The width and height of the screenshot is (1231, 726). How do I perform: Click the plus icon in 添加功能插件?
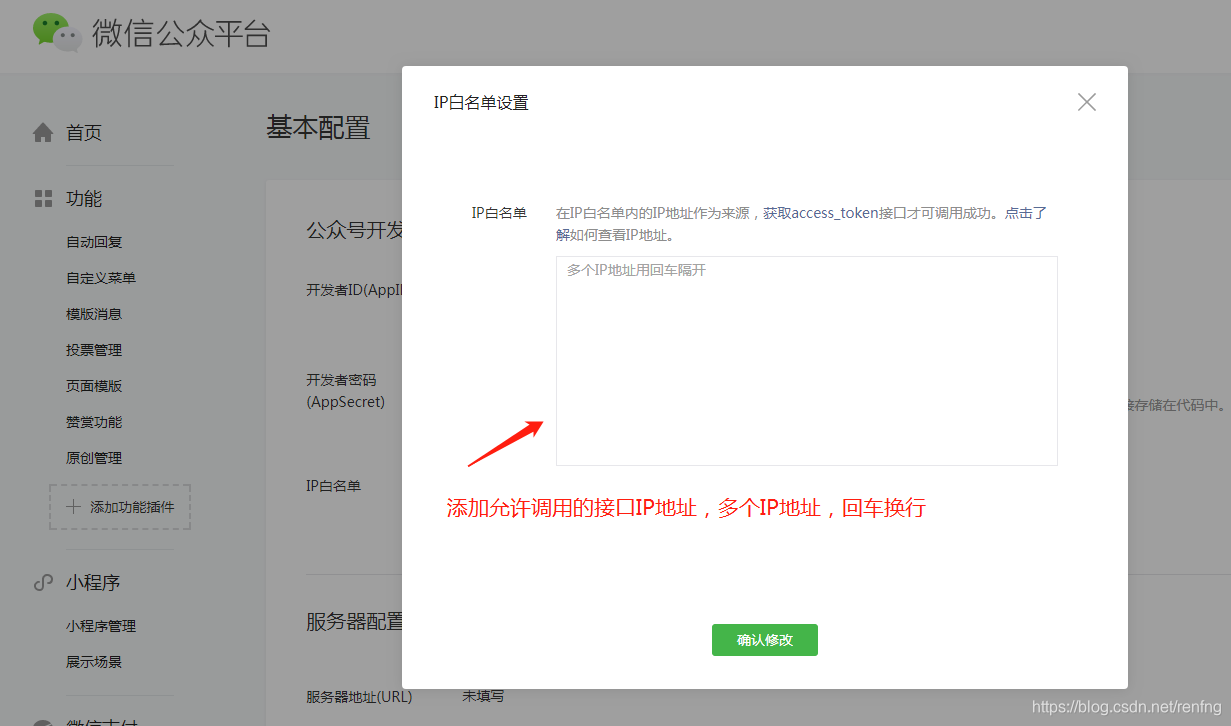point(73,507)
